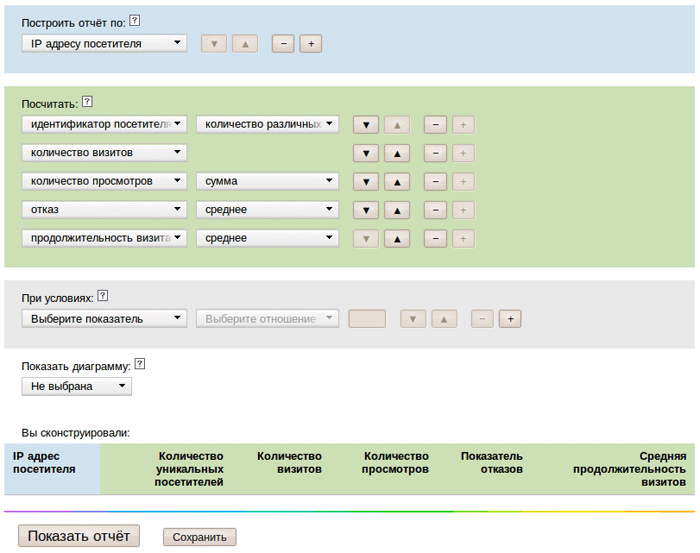Image resolution: width=700 pixels, height=553 pixels.
Task: Move отказ row up
Action: (397, 210)
